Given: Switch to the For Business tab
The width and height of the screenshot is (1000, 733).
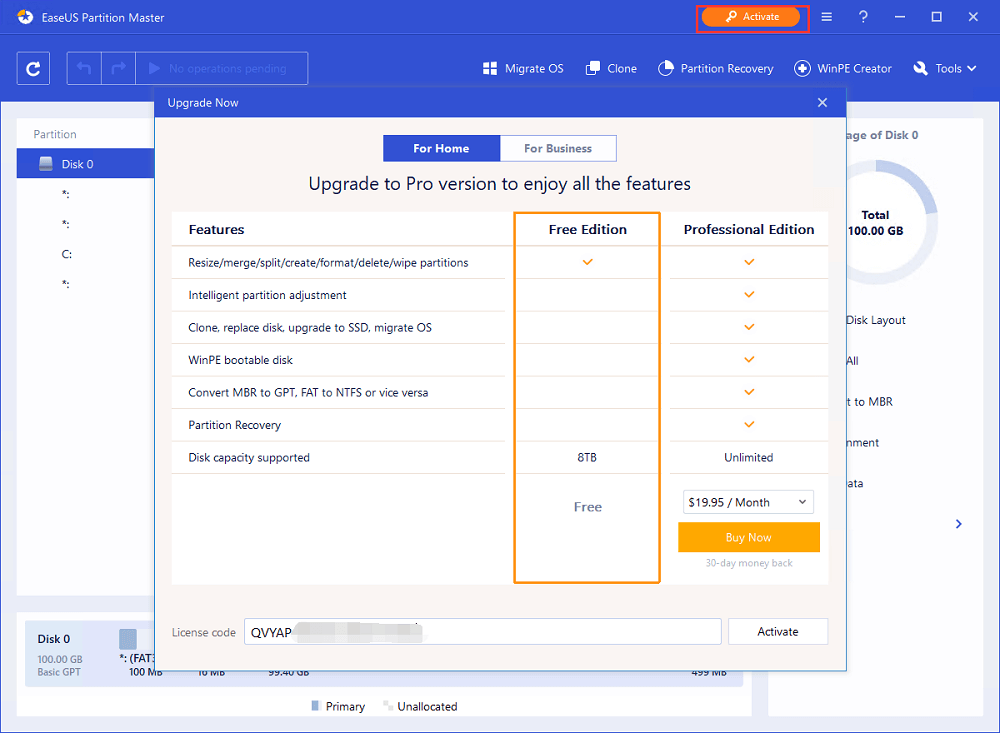Looking at the screenshot, I should pyautogui.click(x=558, y=147).
